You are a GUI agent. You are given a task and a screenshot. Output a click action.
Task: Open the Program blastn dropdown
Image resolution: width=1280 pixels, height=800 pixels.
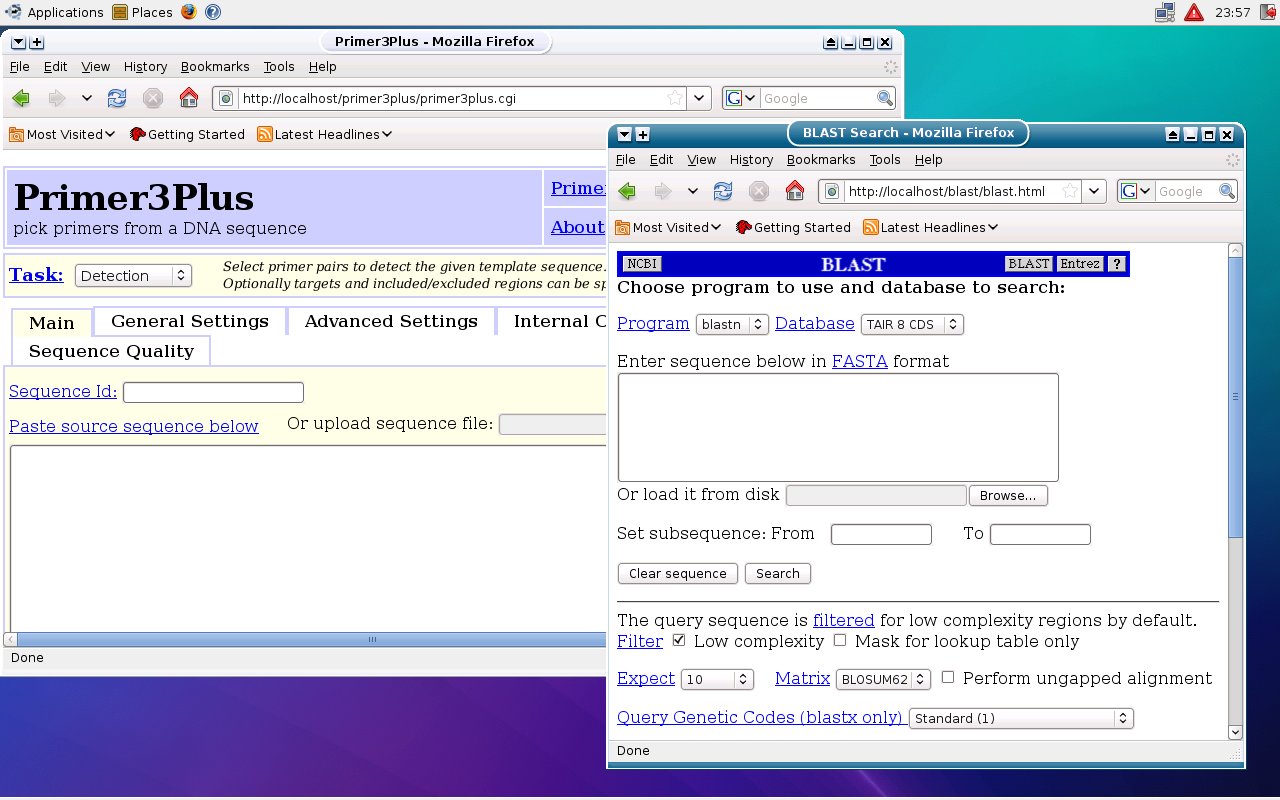732,324
